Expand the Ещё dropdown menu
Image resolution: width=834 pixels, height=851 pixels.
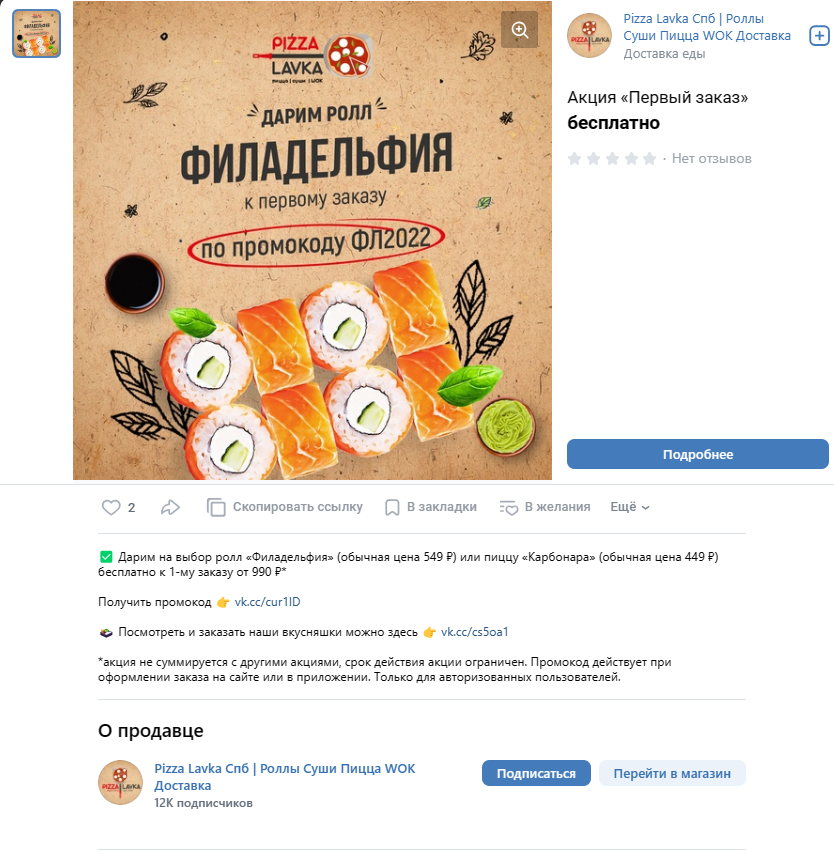(x=629, y=507)
